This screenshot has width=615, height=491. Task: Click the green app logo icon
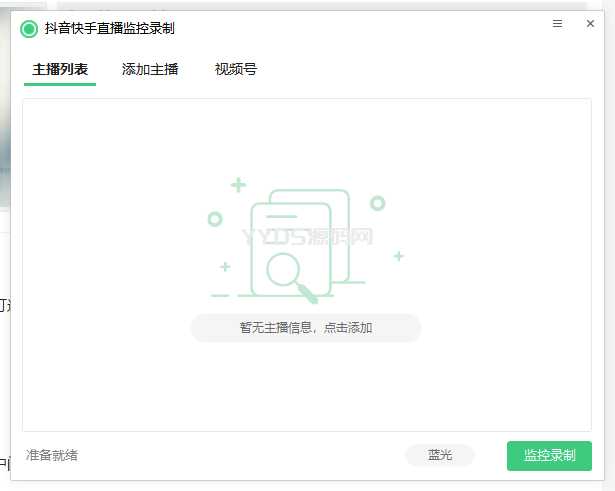(29, 29)
